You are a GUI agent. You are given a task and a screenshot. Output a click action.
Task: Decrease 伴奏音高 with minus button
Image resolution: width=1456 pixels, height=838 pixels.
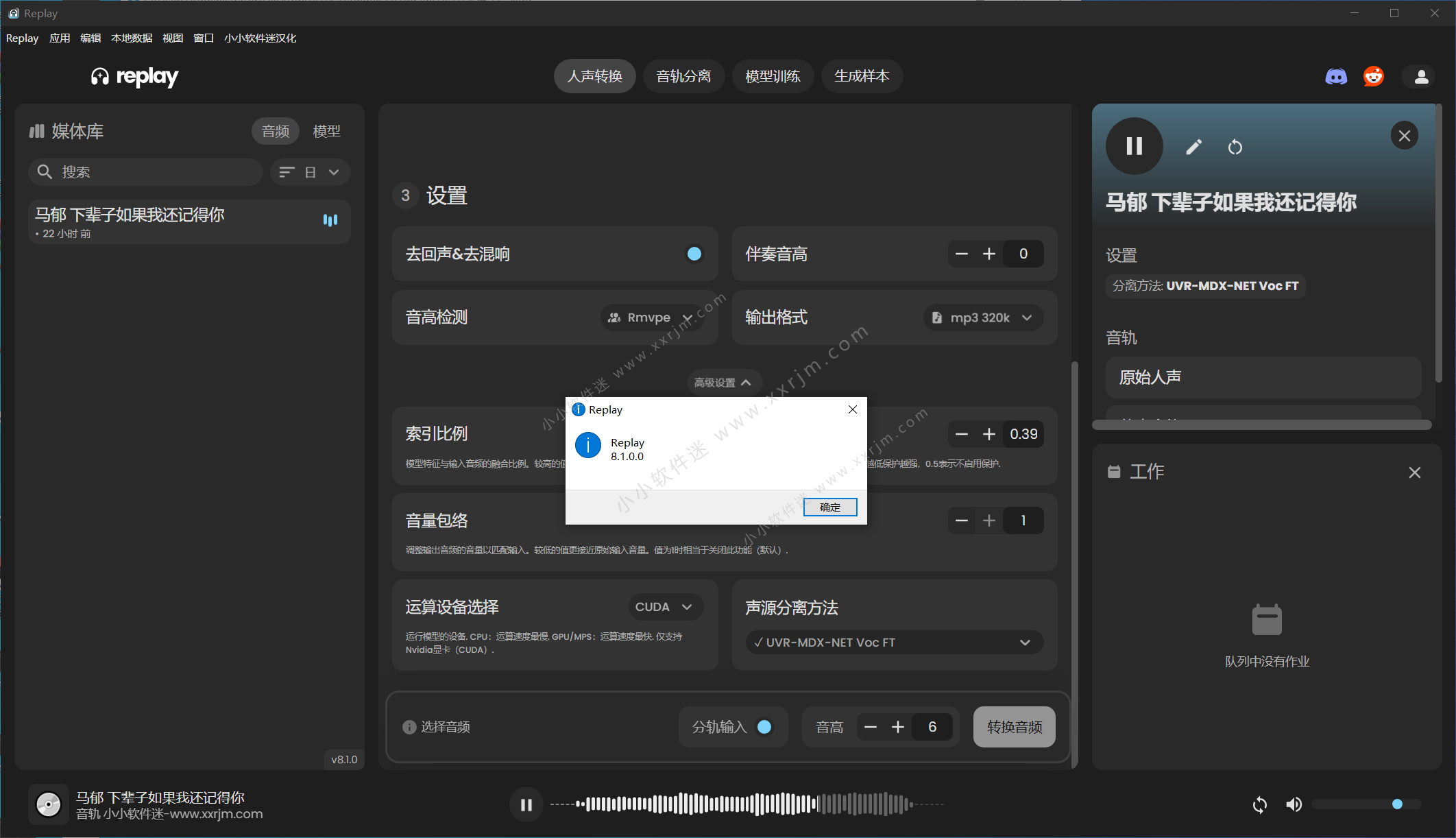[x=962, y=254]
